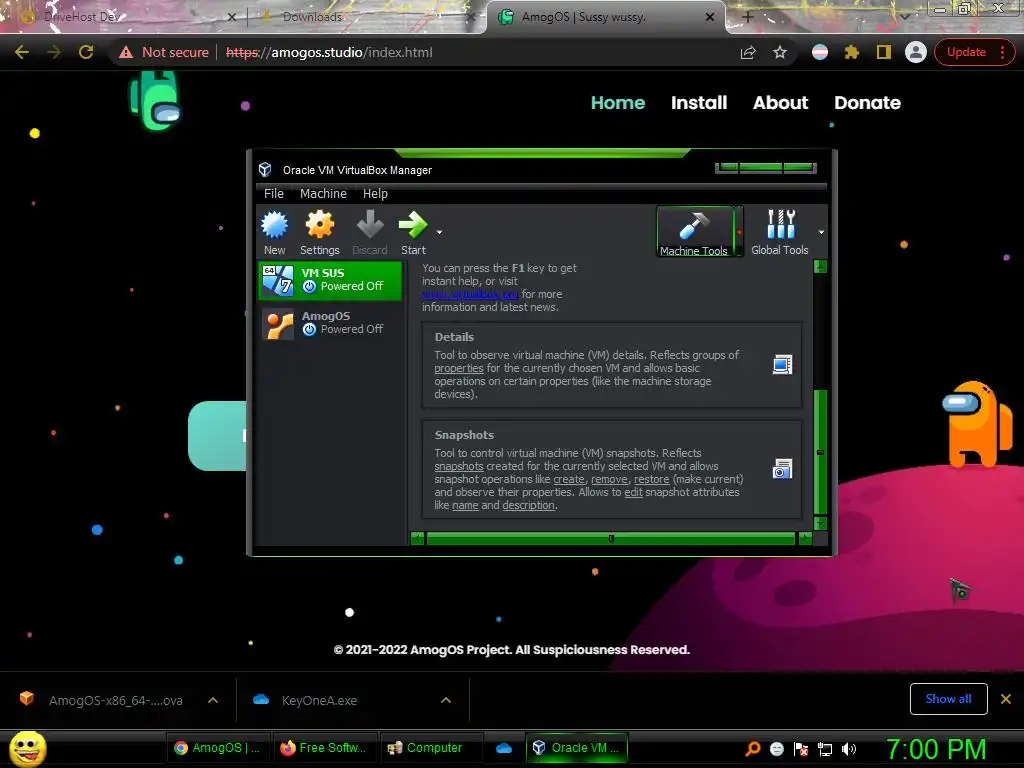
Task: Select Machine Tools button
Action: (x=694, y=232)
